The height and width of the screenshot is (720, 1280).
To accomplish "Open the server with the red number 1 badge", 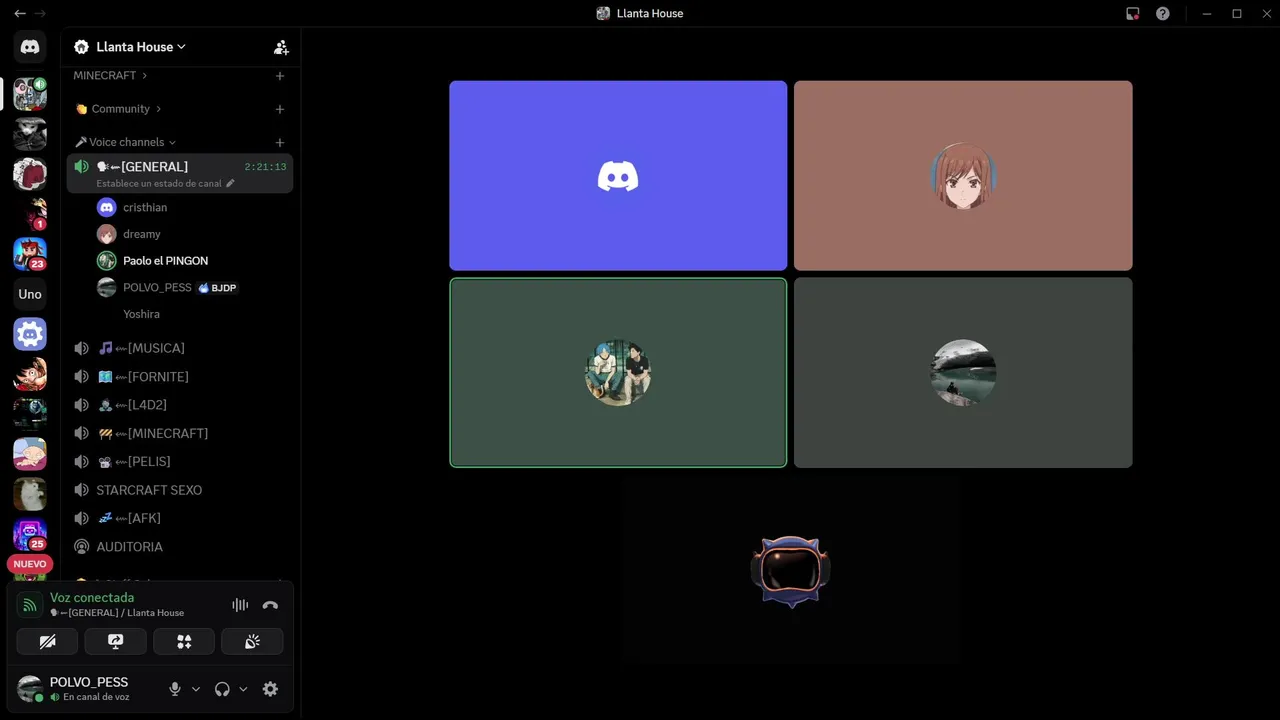I will pos(30,214).
